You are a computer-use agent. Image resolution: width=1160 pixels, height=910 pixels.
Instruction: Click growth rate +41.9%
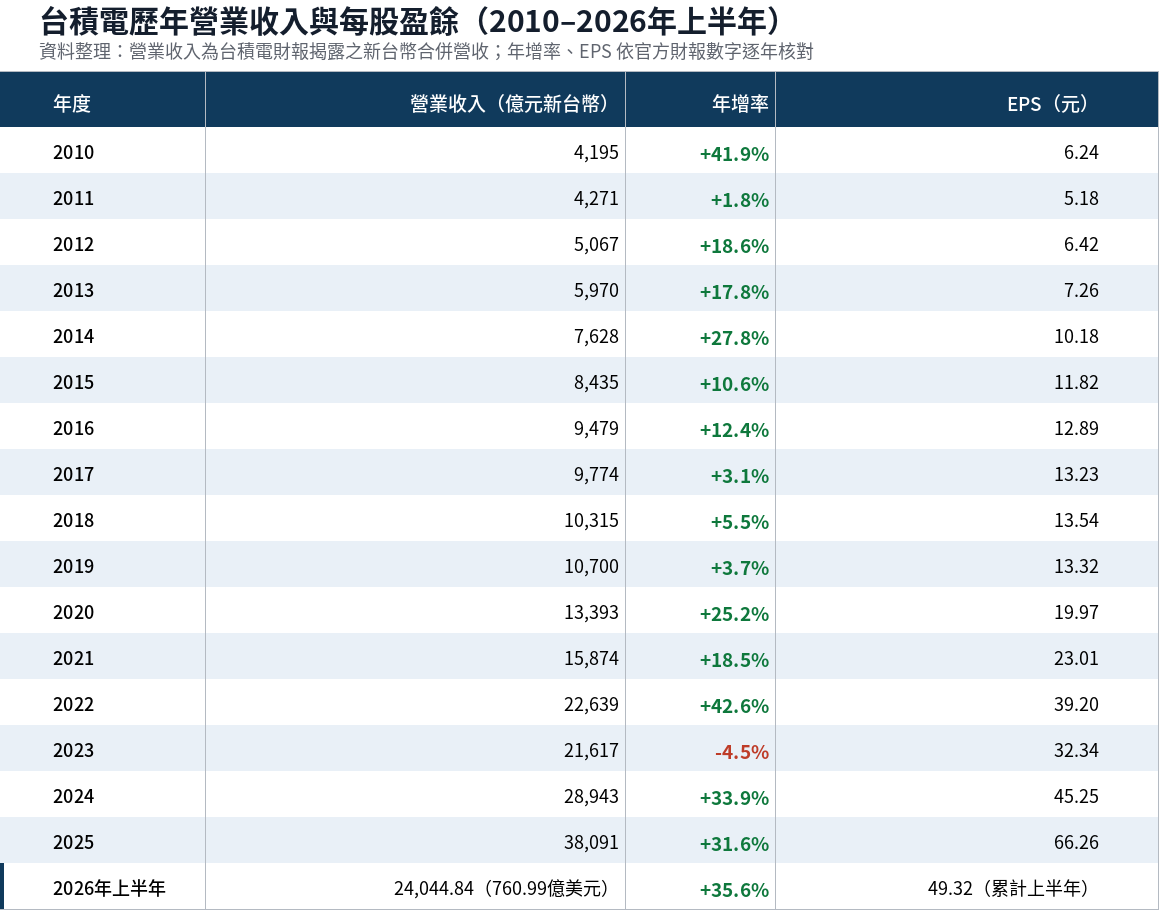734,154
